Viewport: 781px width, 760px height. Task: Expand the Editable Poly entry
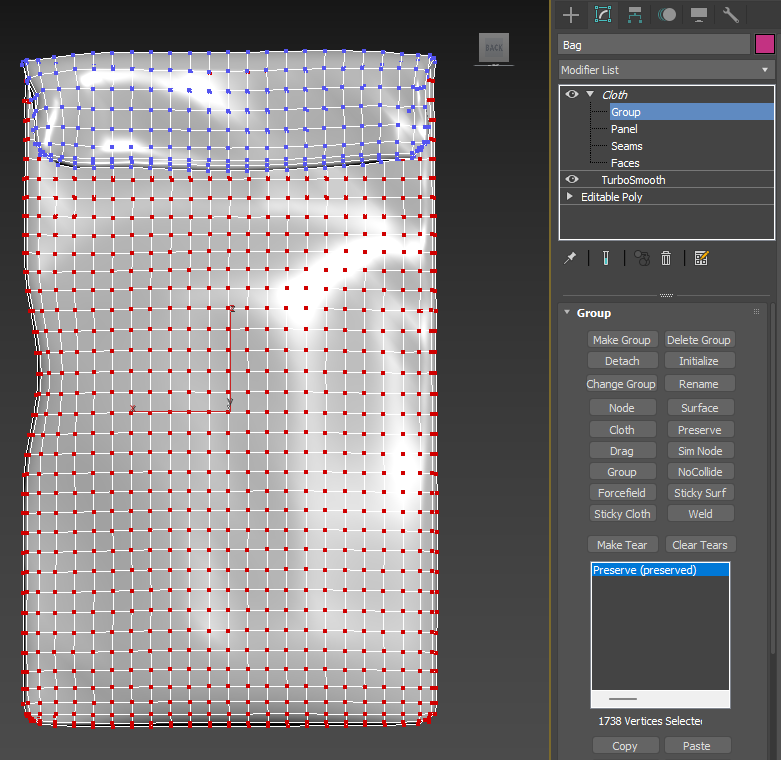click(571, 197)
